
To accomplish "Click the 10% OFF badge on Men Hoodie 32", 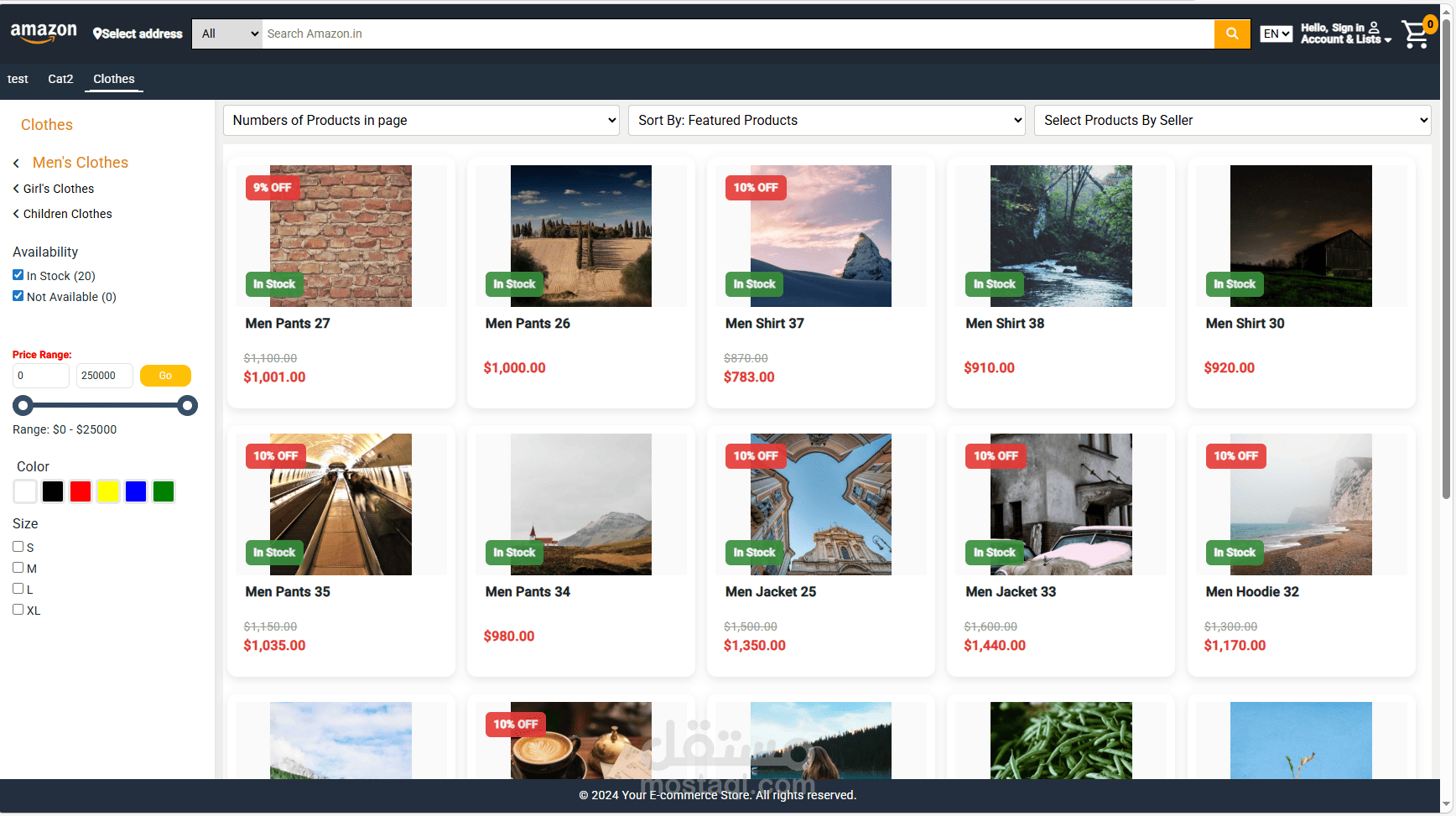I will point(1236,456).
